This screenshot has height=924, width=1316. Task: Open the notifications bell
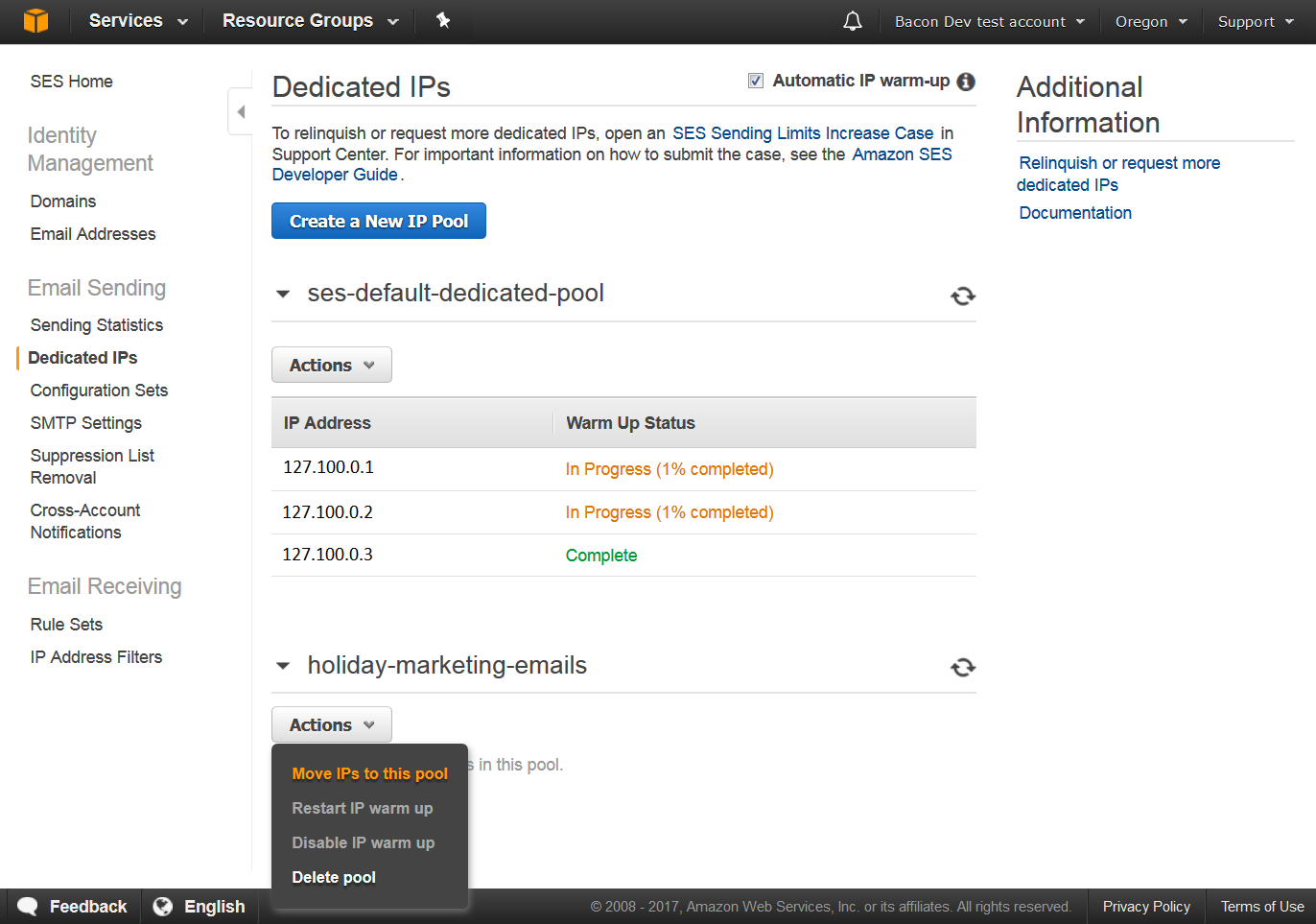[x=852, y=21]
